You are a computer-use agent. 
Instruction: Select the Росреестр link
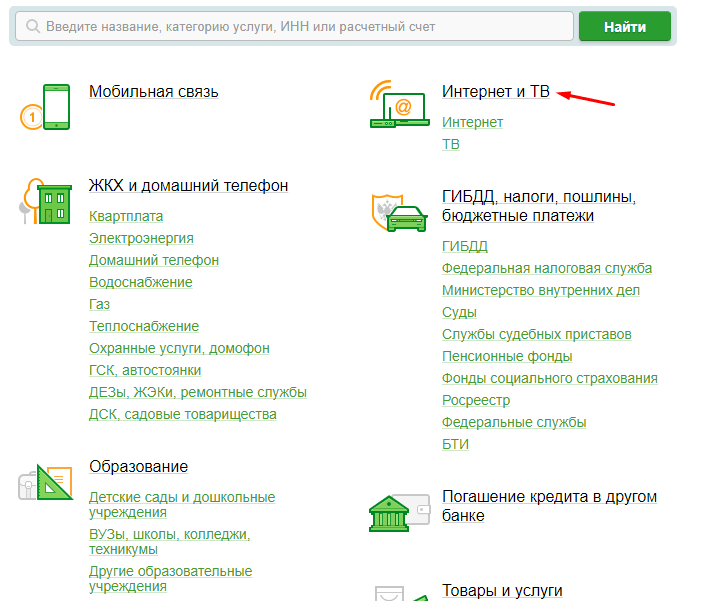[x=476, y=400]
